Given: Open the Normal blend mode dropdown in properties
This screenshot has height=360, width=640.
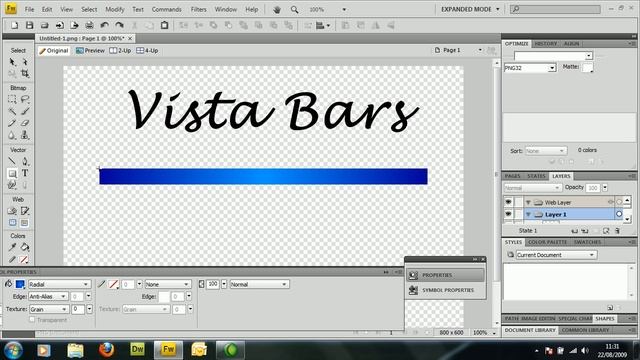Looking at the screenshot, I should (259, 284).
